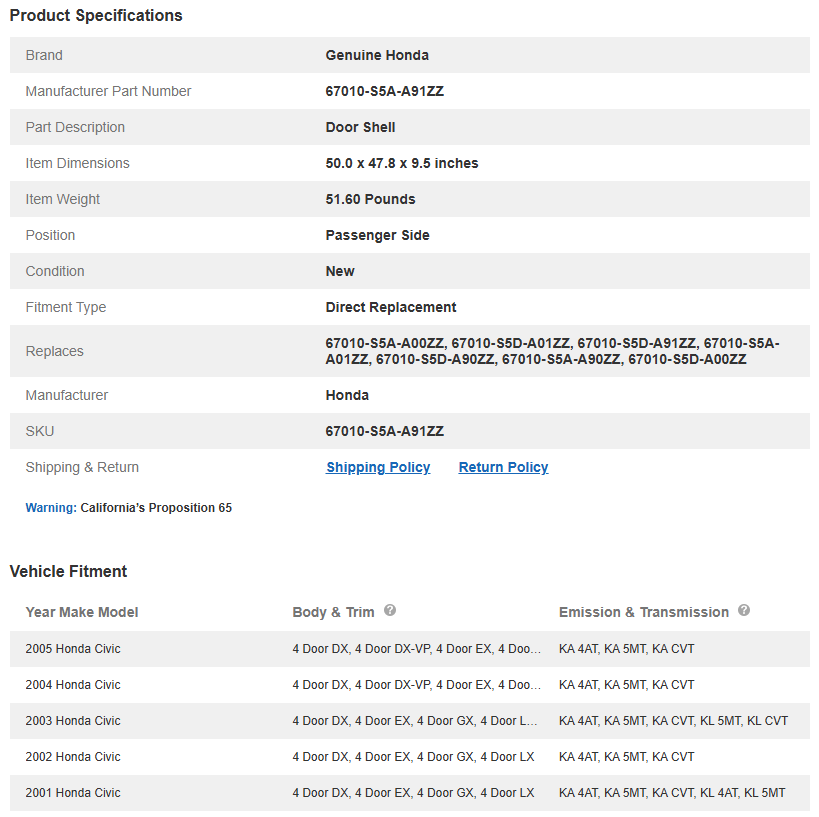Image resolution: width=819 pixels, height=817 pixels.
Task: Click the Year Make Model column header
Action: (x=82, y=612)
